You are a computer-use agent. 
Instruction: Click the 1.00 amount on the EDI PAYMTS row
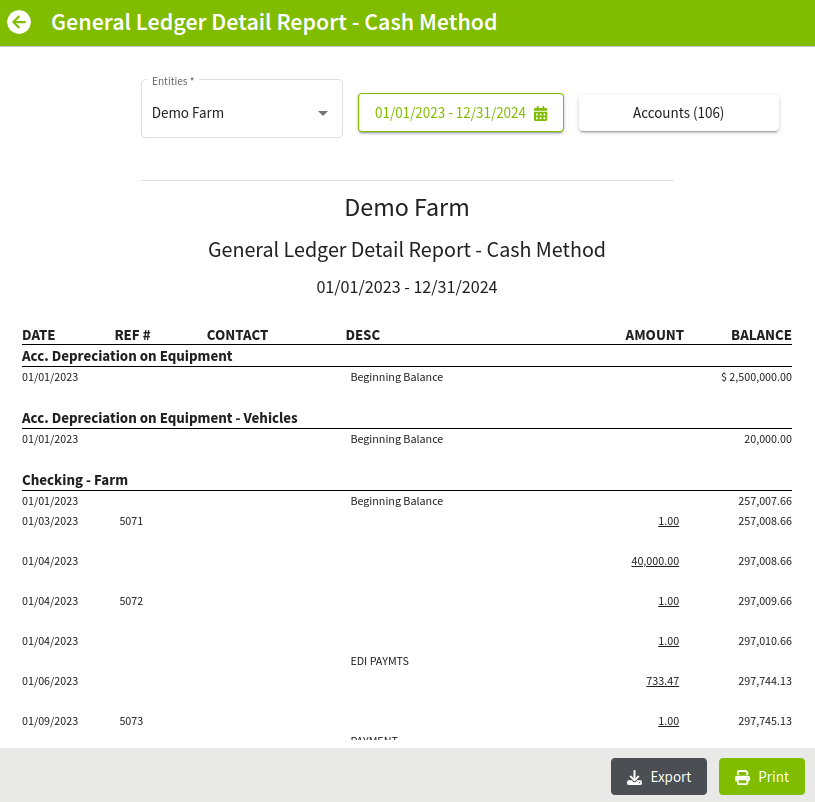coord(668,641)
